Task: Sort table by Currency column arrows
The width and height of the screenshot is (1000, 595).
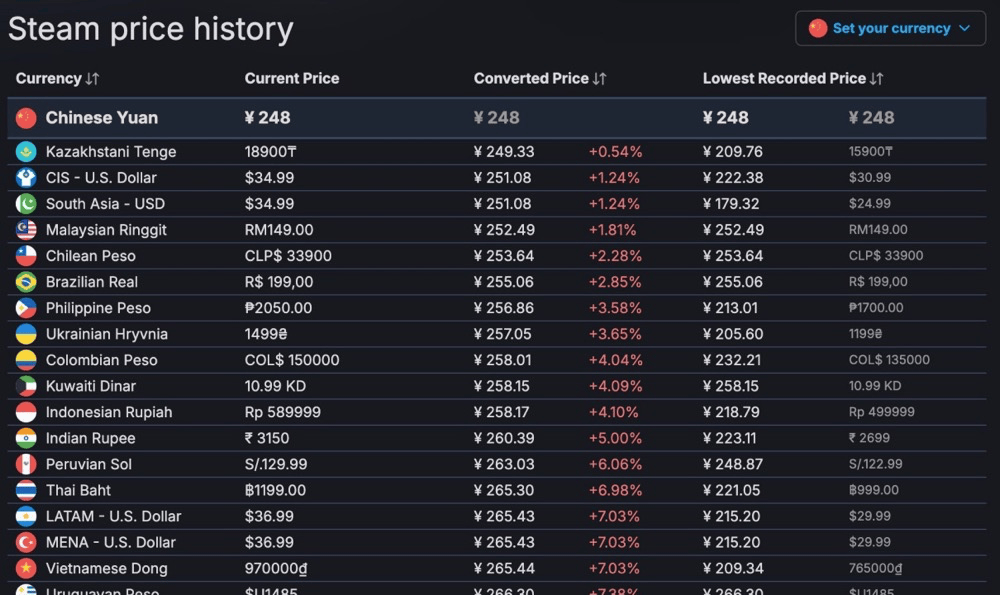Action: click(x=92, y=78)
